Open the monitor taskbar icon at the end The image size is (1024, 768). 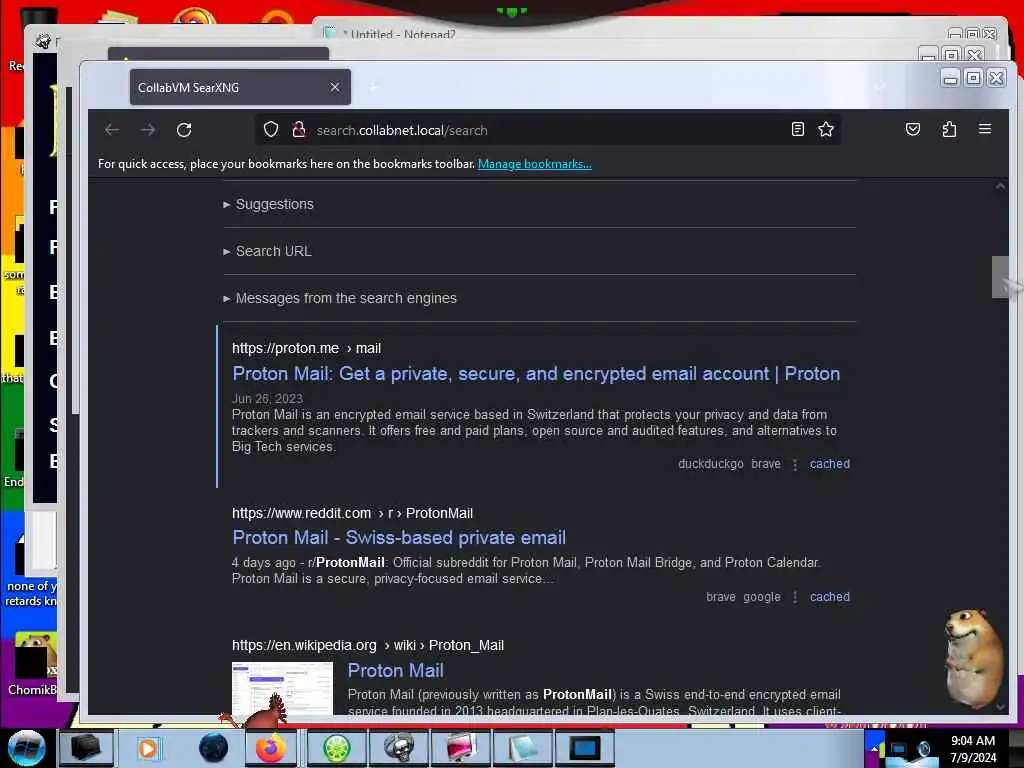[x=585, y=748]
